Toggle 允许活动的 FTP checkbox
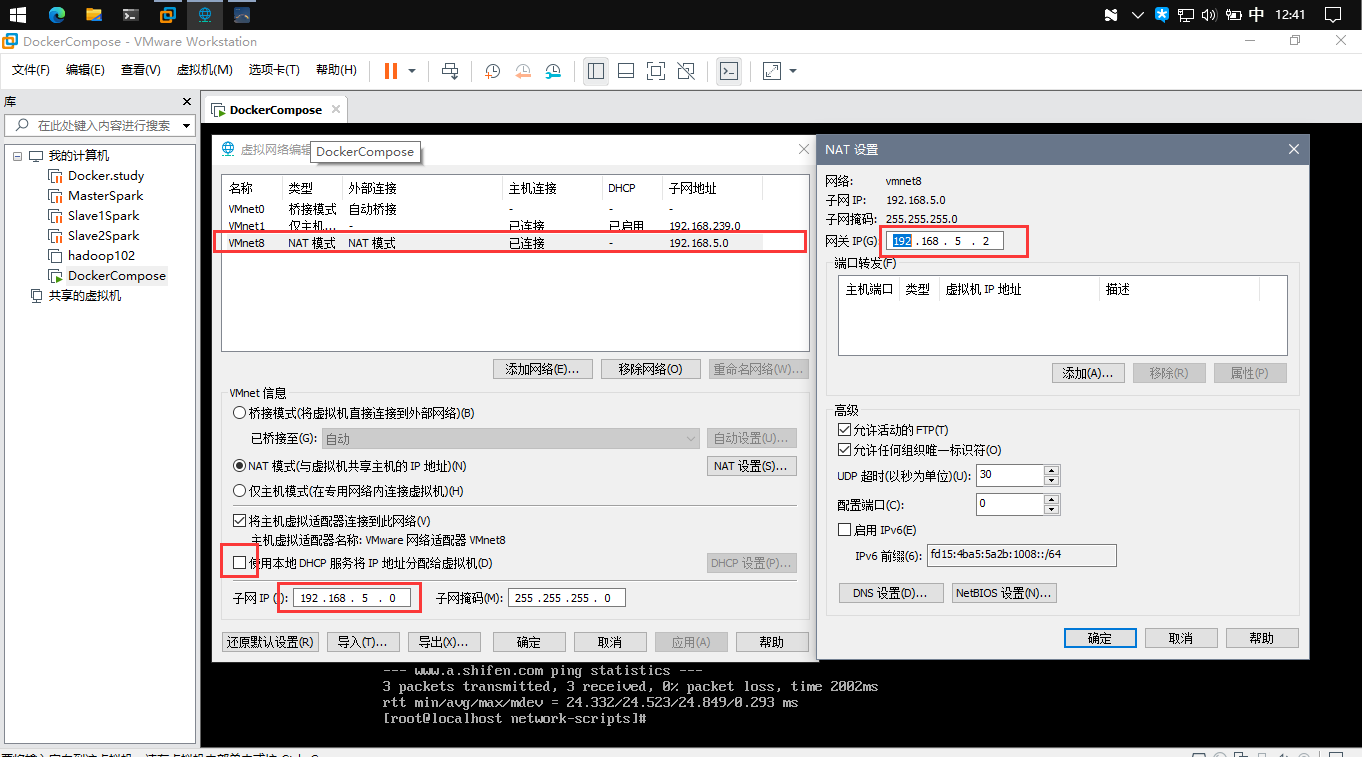This screenshot has height=757, width=1362. (844, 430)
